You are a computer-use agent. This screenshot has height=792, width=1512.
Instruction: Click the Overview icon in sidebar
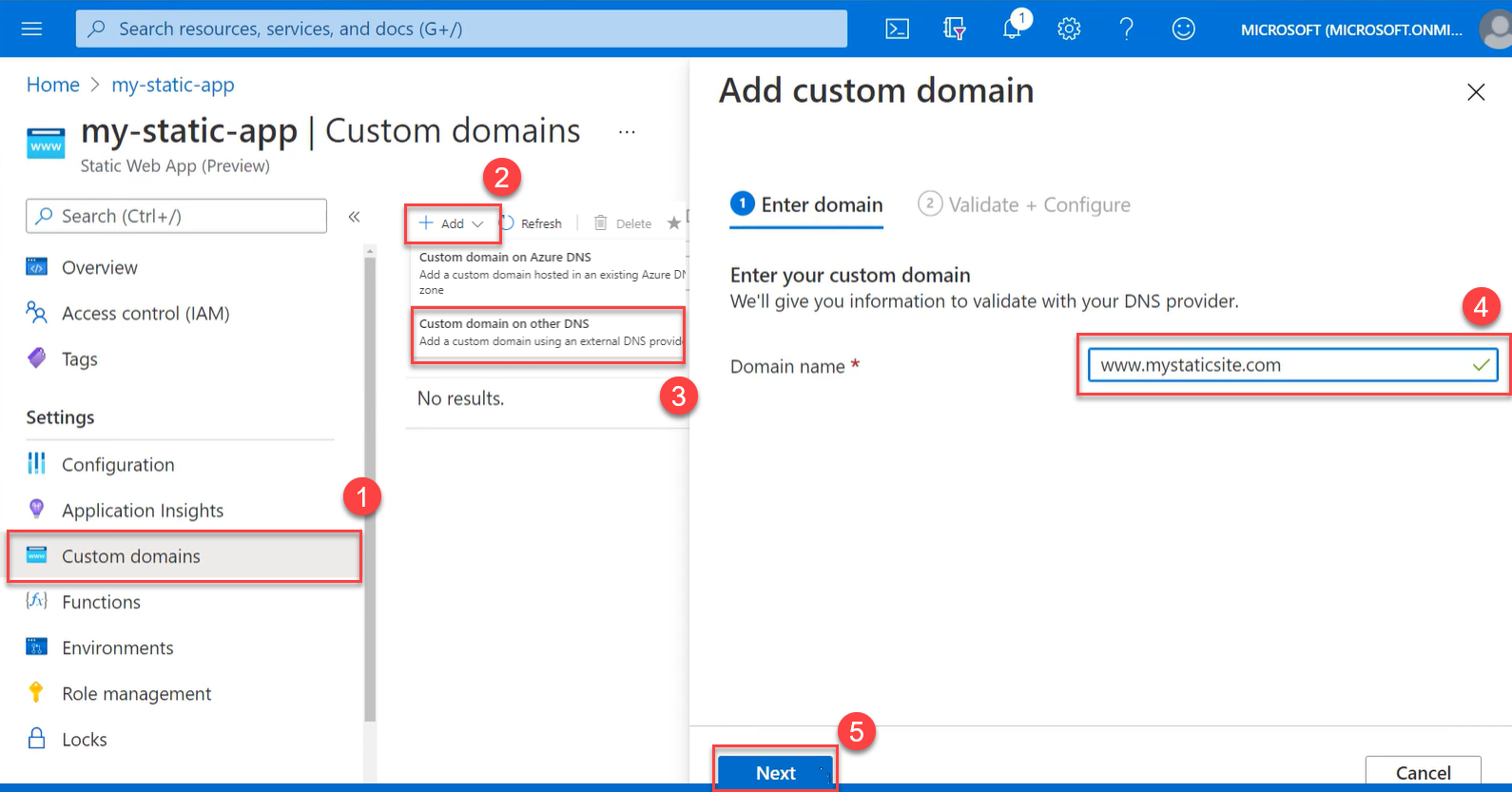pyautogui.click(x=36, y=267)
